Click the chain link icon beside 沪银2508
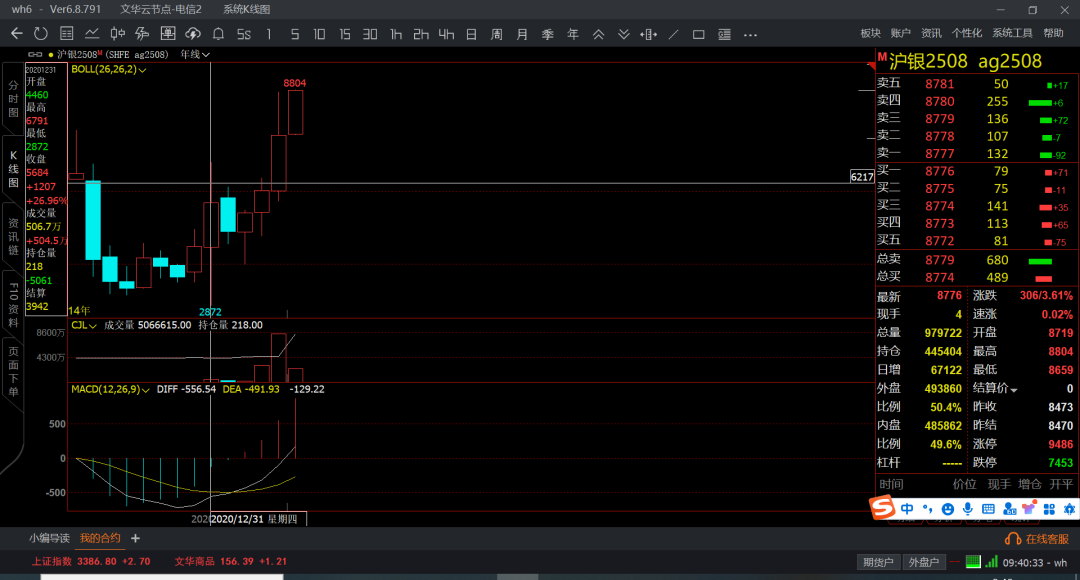Image resolution: width=1080 pixels, height=580 pixels. coord(35,54)
